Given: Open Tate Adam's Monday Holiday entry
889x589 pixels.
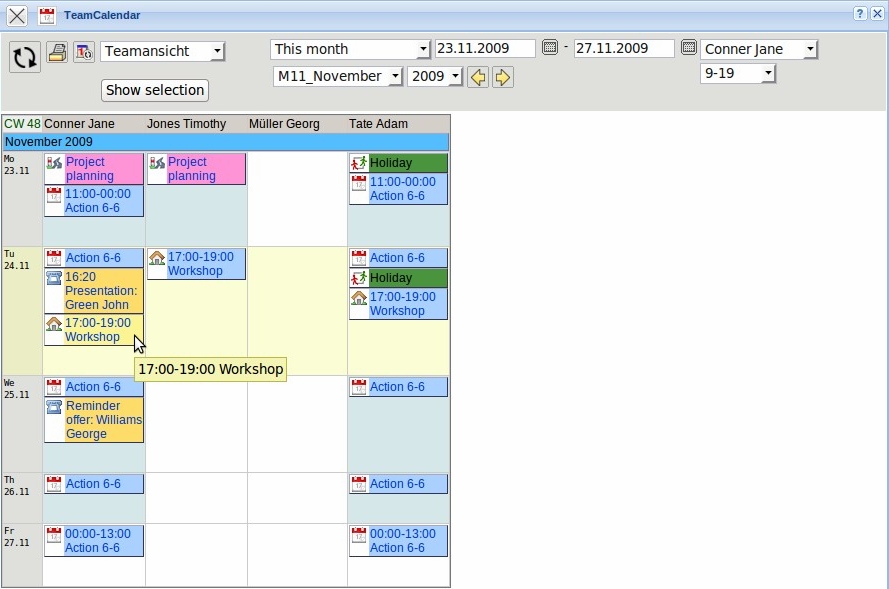Looking at the screenshot, I should click(x=399, y=163).
